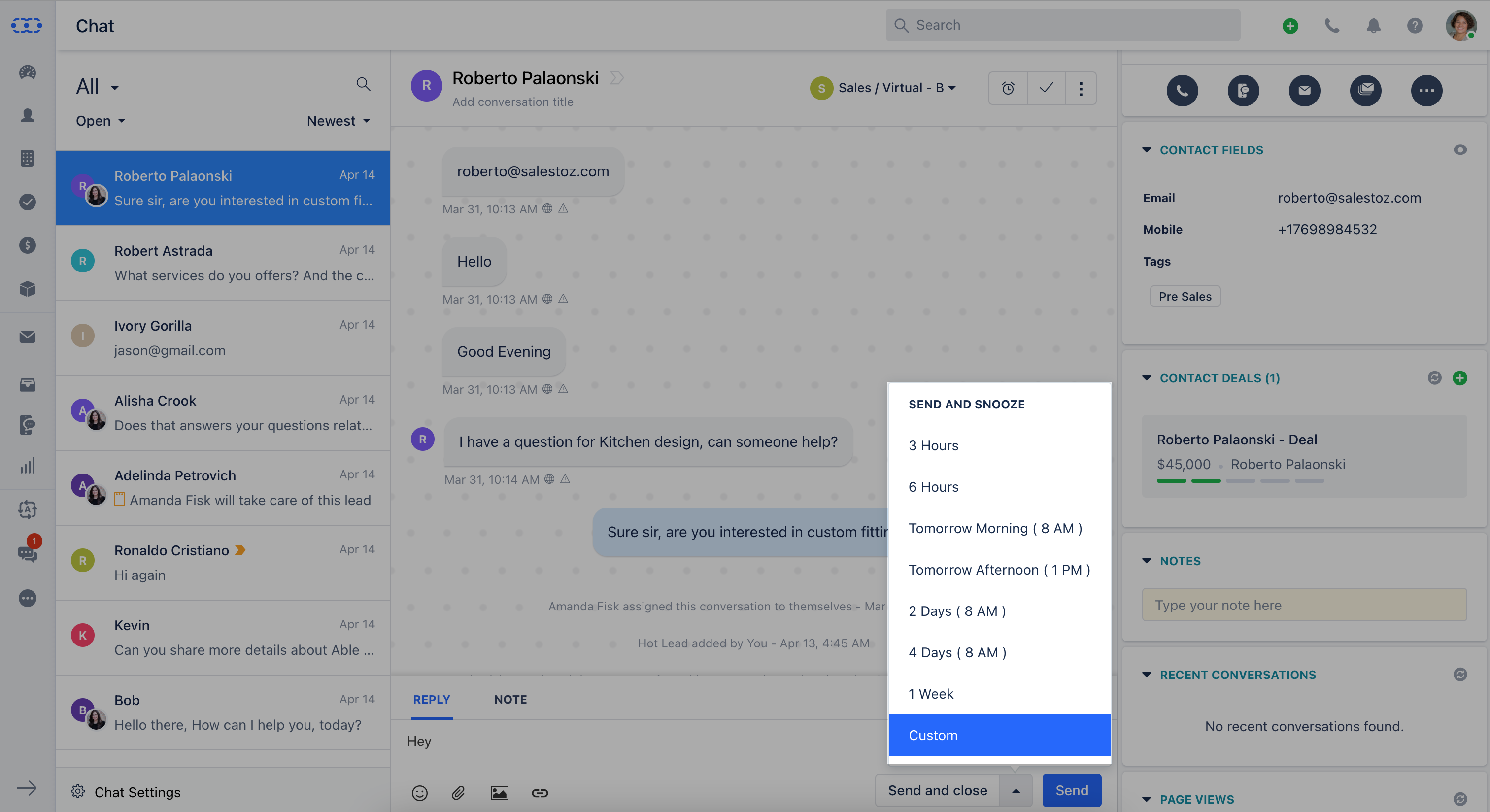Toggle Contact Fields visibility eye icon
The width and height of the screenshot is (1490, 812).
[1460, 150]
